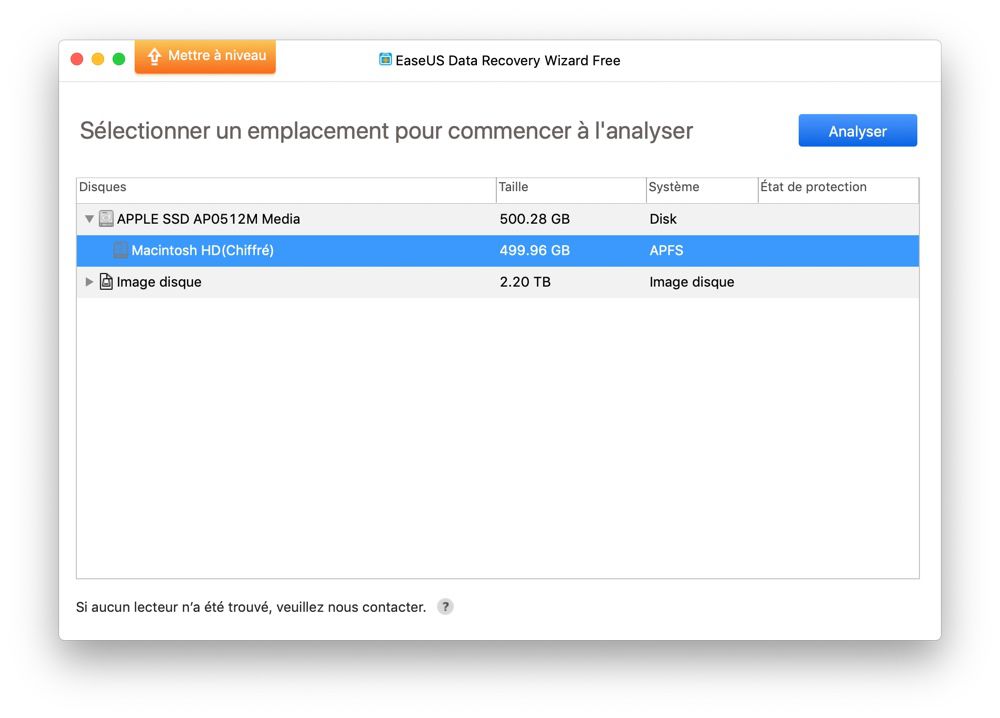Click the EaseUS app icon in title bar
Viewport: 1000px width, 718px height.
click(x=385, y=59)
